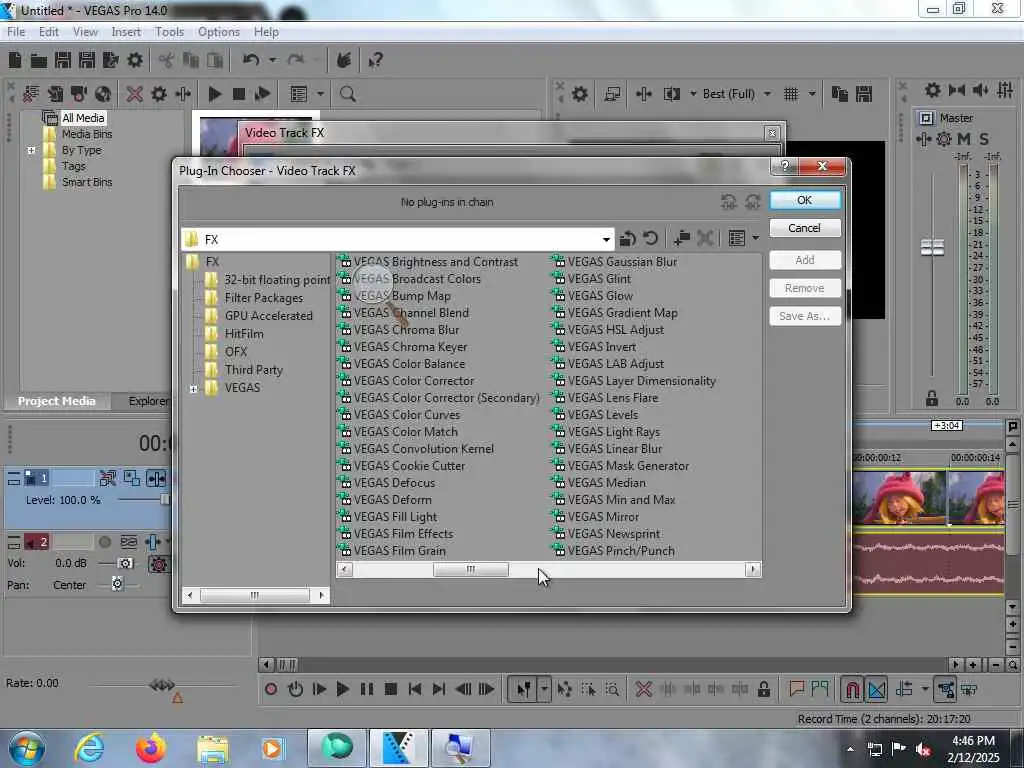Click the Remove button in the chooser

(x=805, y=288)
